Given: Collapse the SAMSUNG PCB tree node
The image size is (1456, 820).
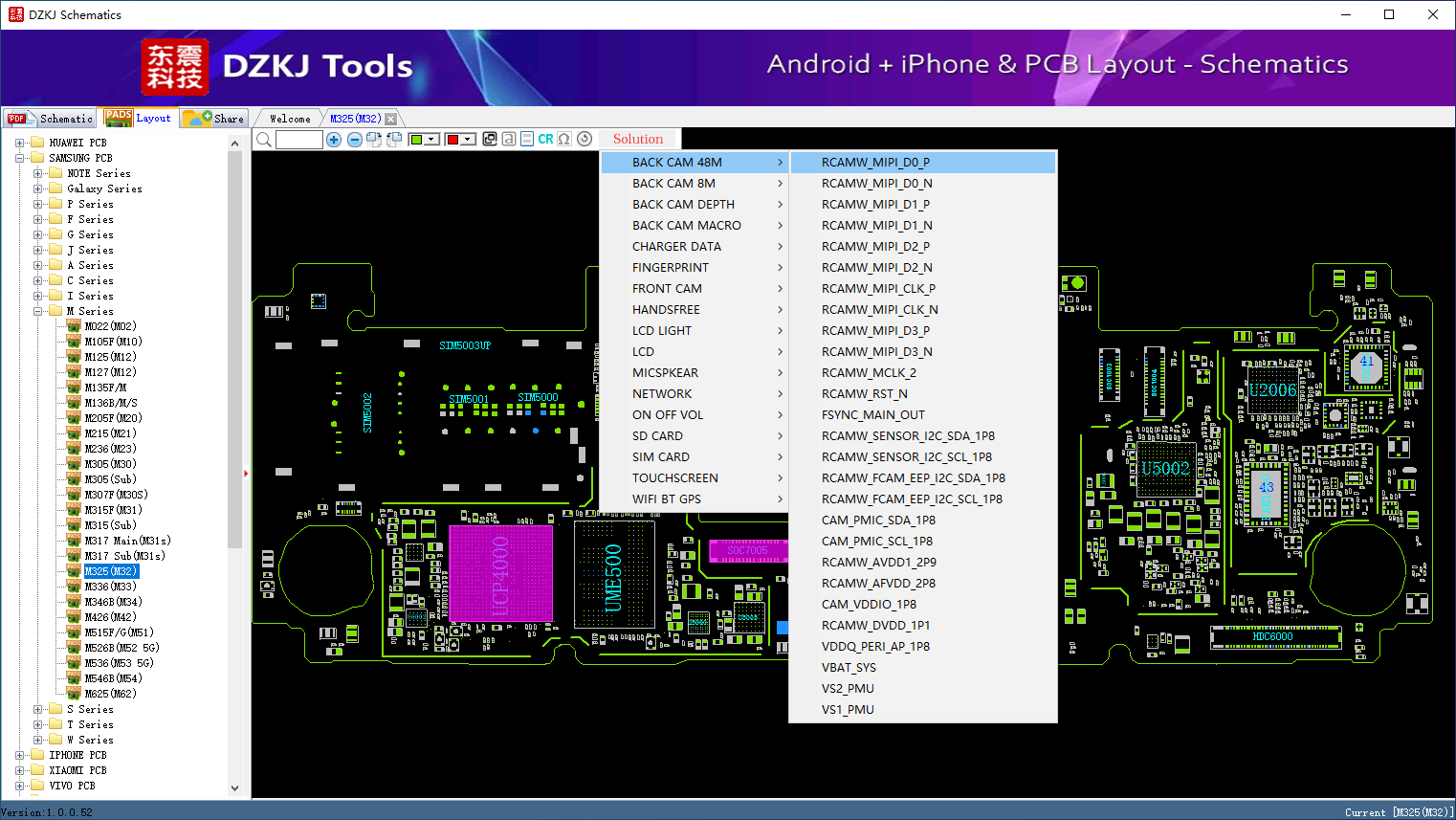Looking at the screenshot, I should (20, 158).
